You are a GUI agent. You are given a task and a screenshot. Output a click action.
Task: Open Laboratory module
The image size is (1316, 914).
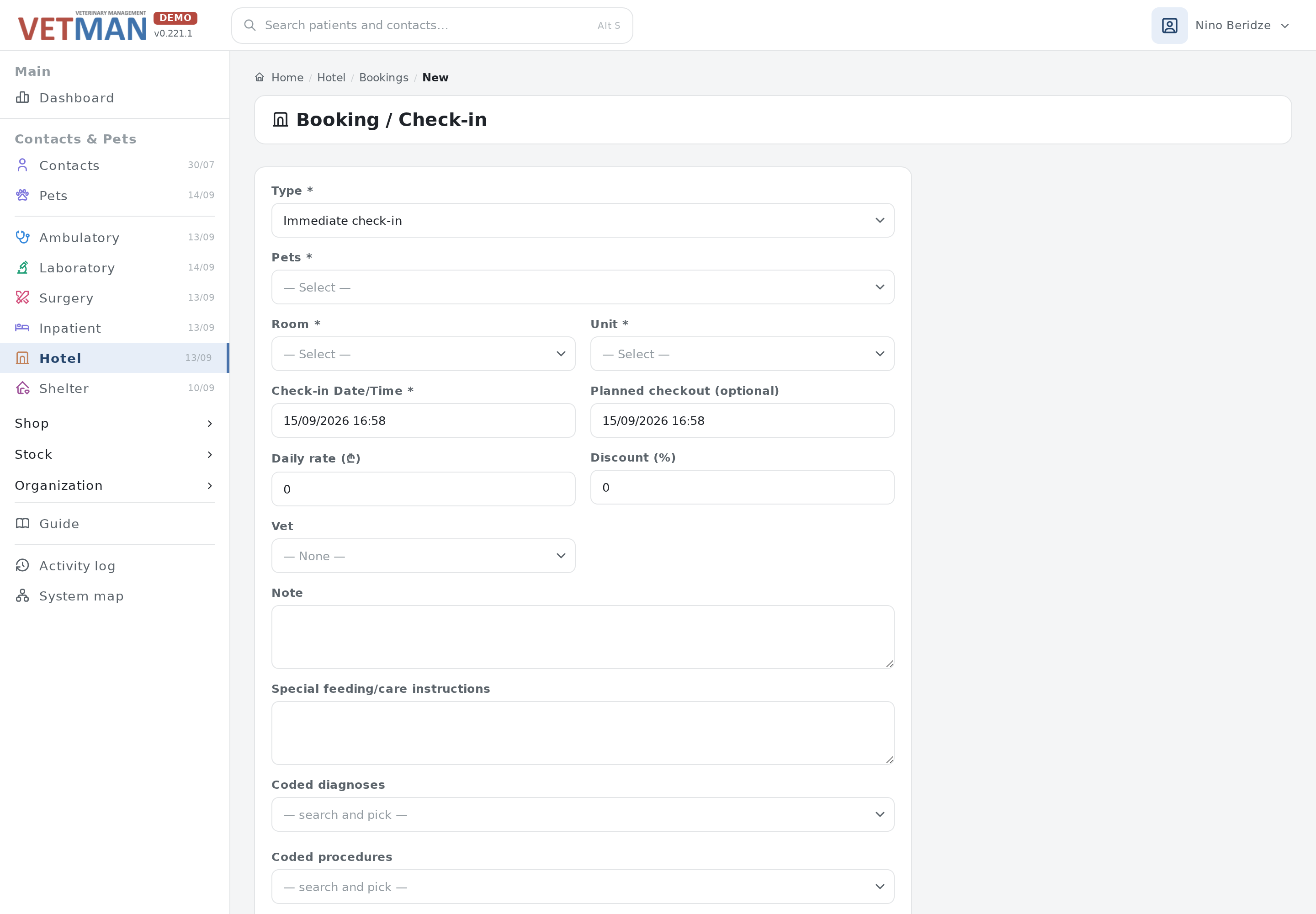click(x=77, y=268)
